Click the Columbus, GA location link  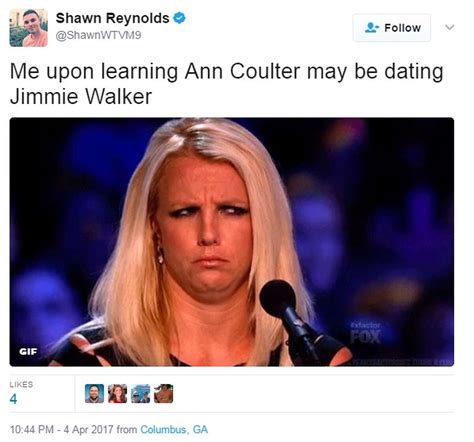174,429
